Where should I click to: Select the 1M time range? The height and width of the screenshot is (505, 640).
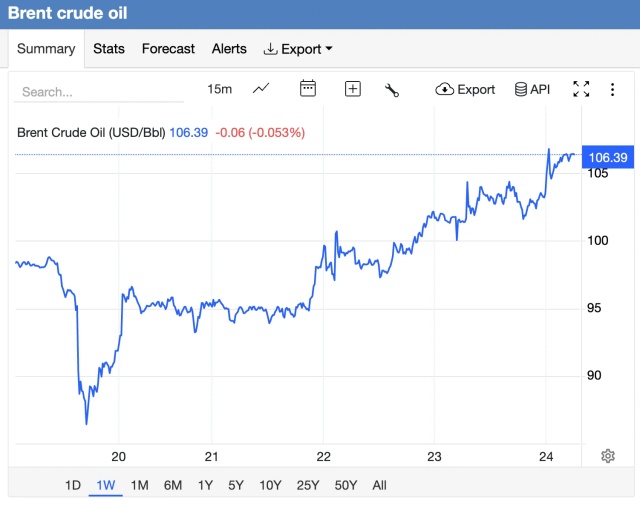click(139, 485)
